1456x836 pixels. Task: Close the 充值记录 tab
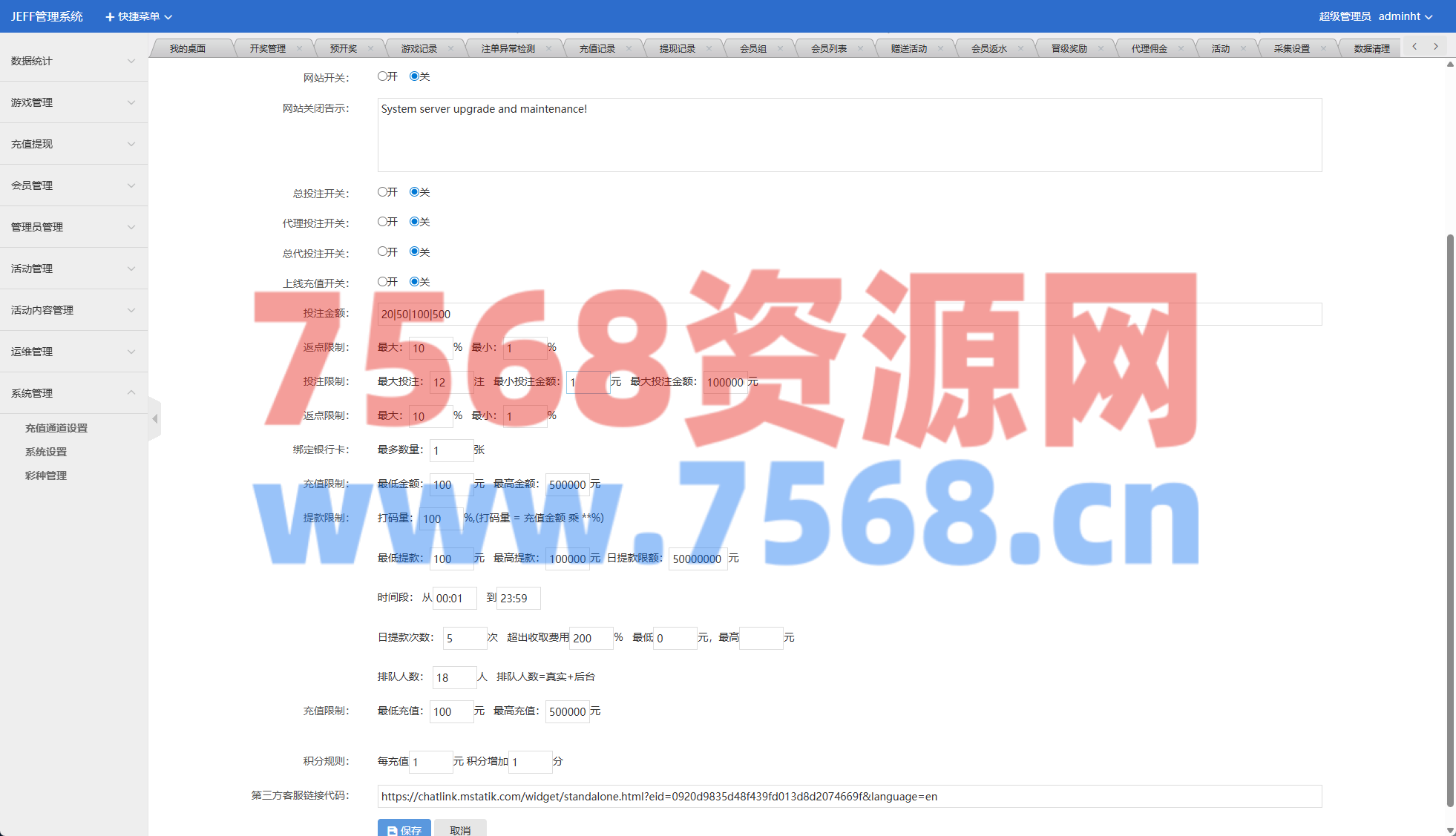(629, 48)
